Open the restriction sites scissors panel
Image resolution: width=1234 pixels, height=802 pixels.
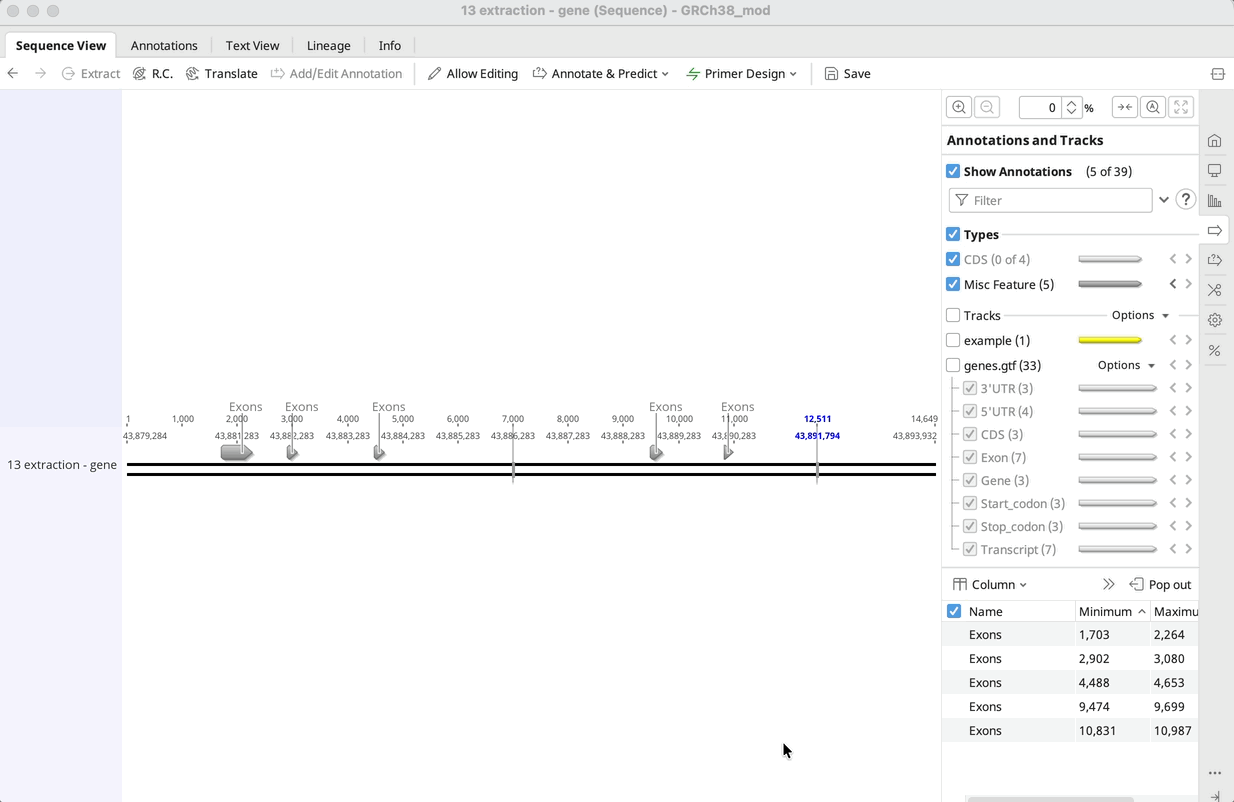coord(1215,290)
